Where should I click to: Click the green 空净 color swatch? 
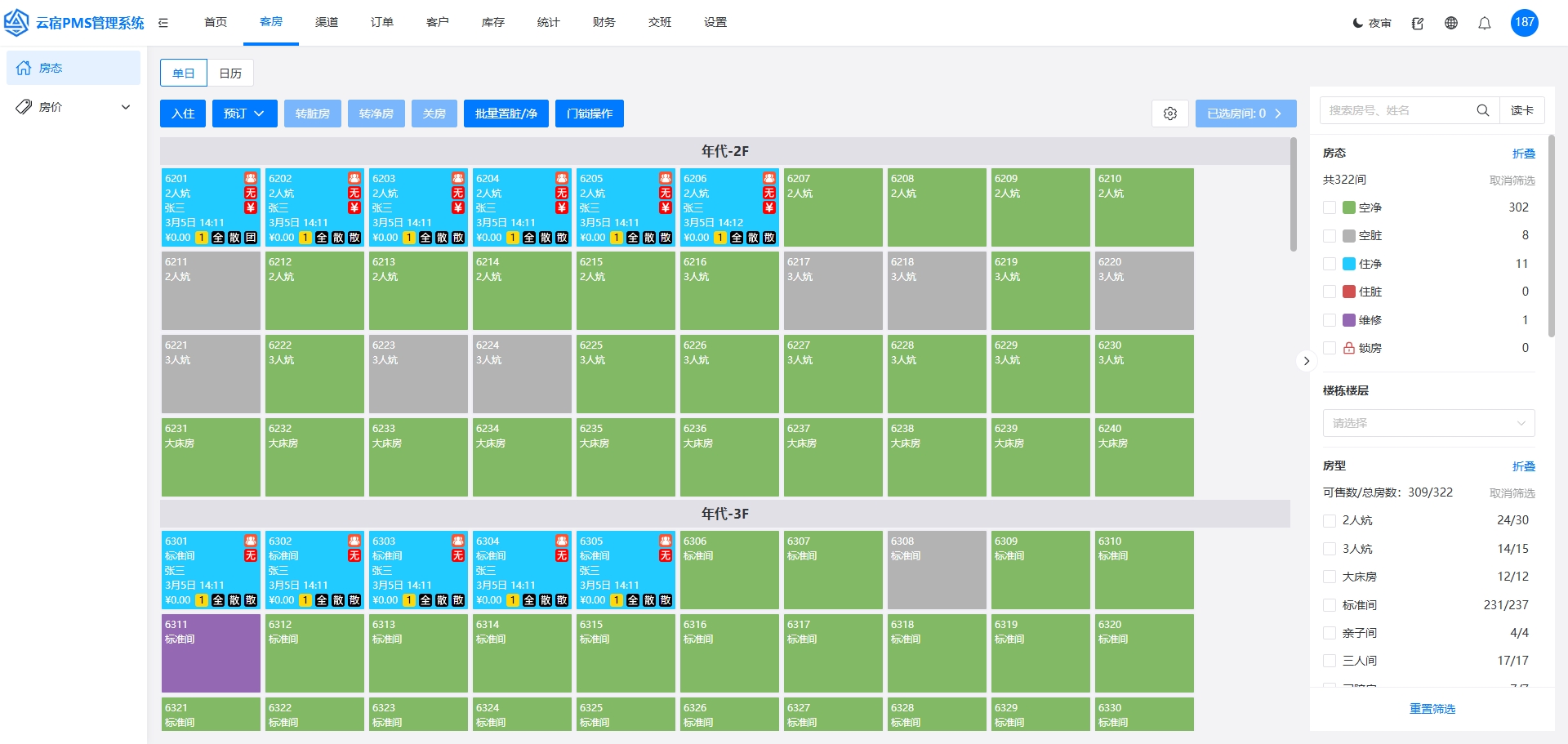(x=1349, y=207)
